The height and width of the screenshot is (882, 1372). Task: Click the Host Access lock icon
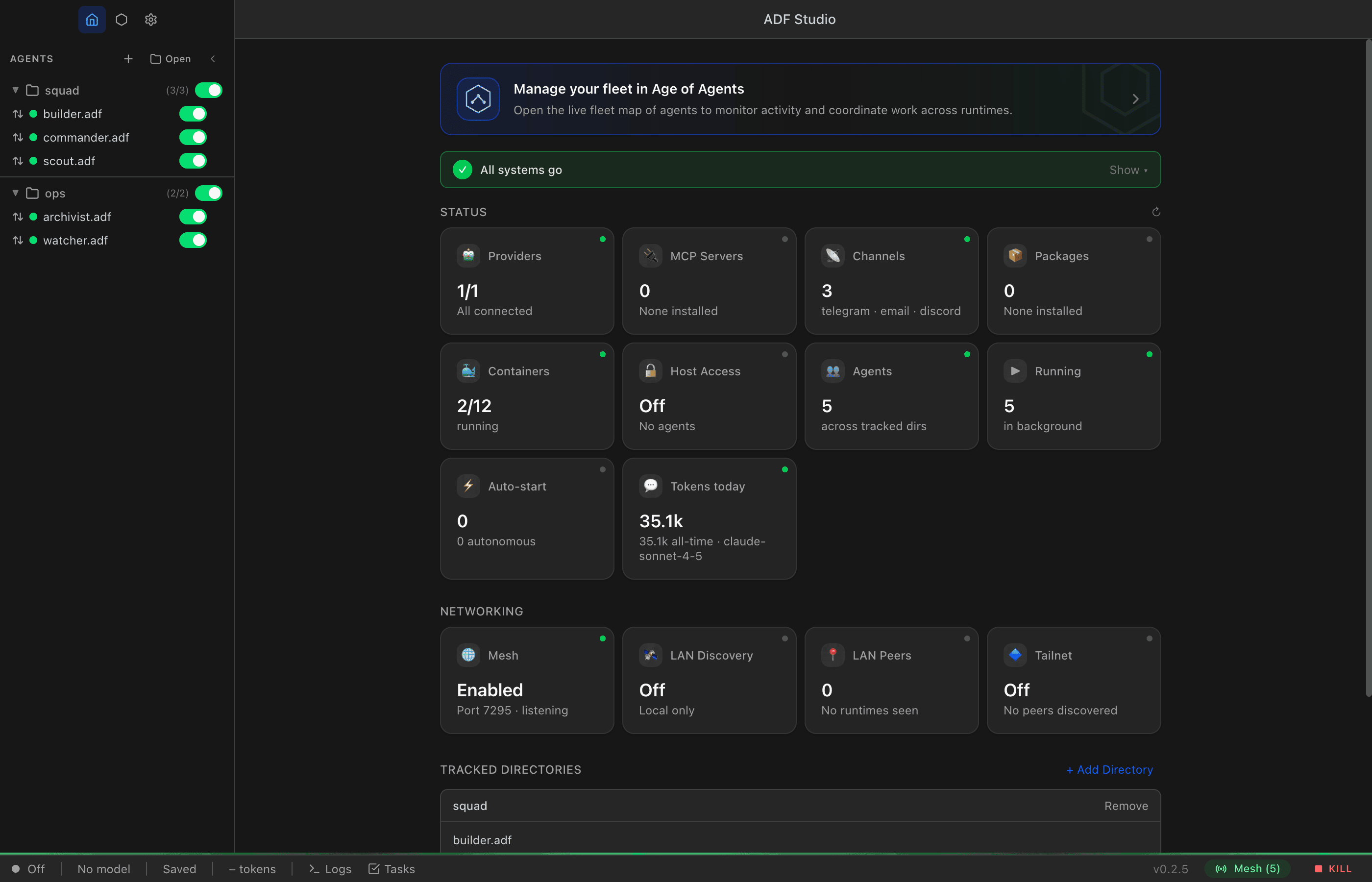pyautogui.click(x=651, y=370)
